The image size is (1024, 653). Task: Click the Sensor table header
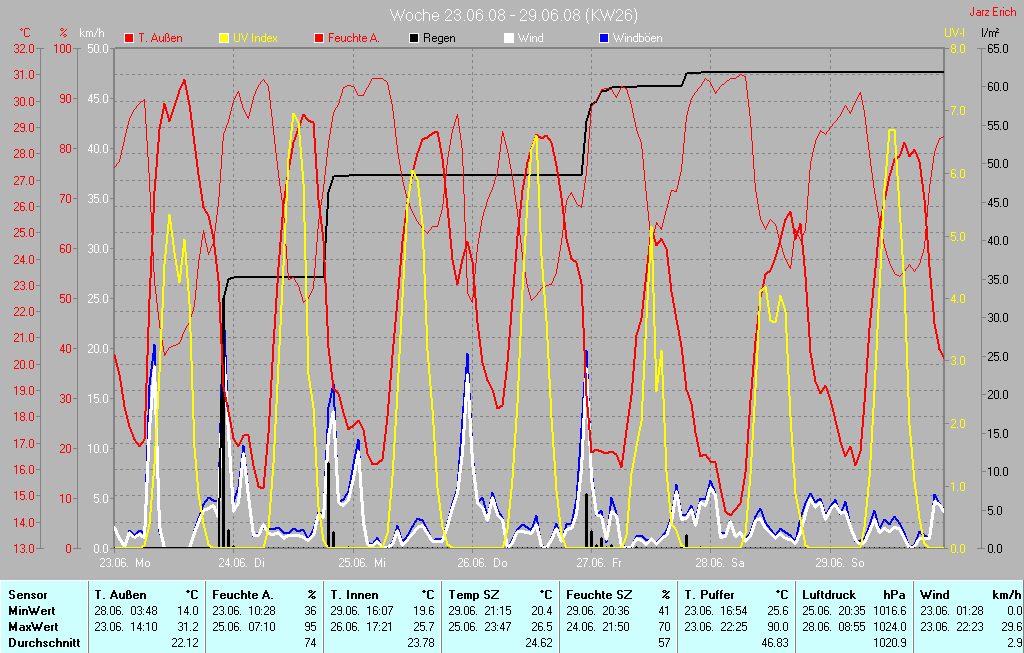[x=27, y=594]
